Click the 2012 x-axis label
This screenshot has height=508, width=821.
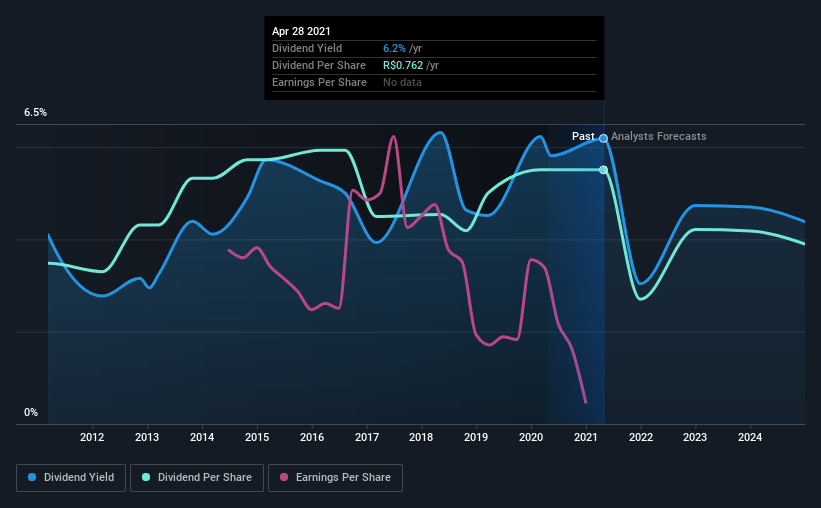pos(92,437)
